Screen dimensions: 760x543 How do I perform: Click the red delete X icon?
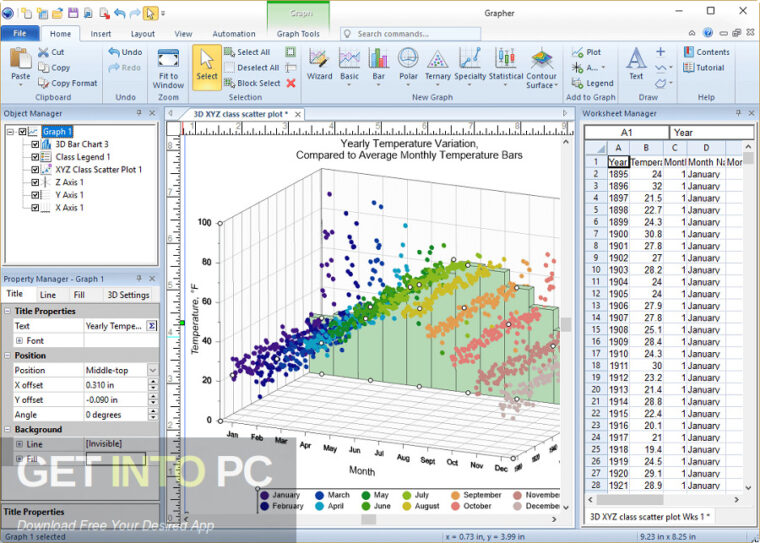291,83
